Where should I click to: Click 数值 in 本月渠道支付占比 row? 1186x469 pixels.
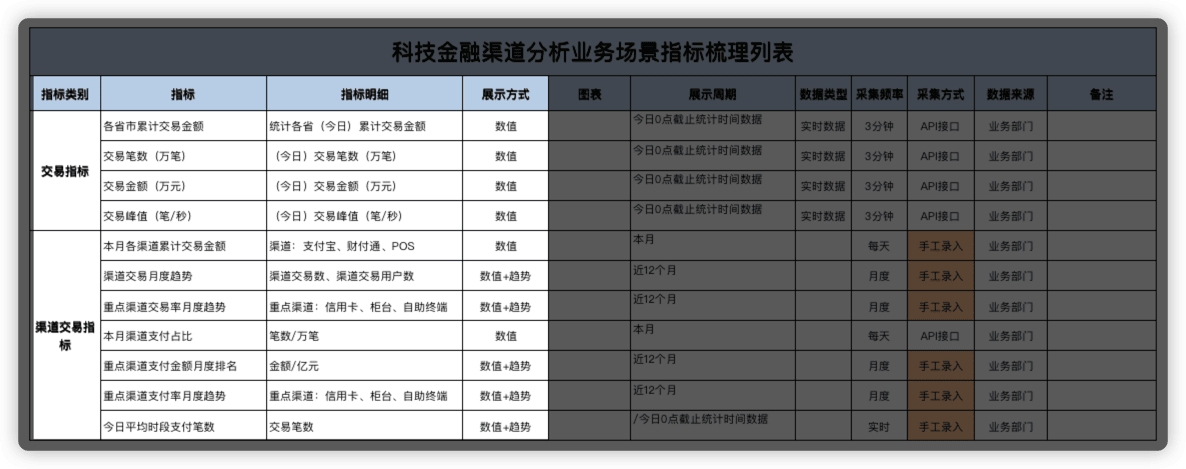pyautogui.click(x=505, y=336)
